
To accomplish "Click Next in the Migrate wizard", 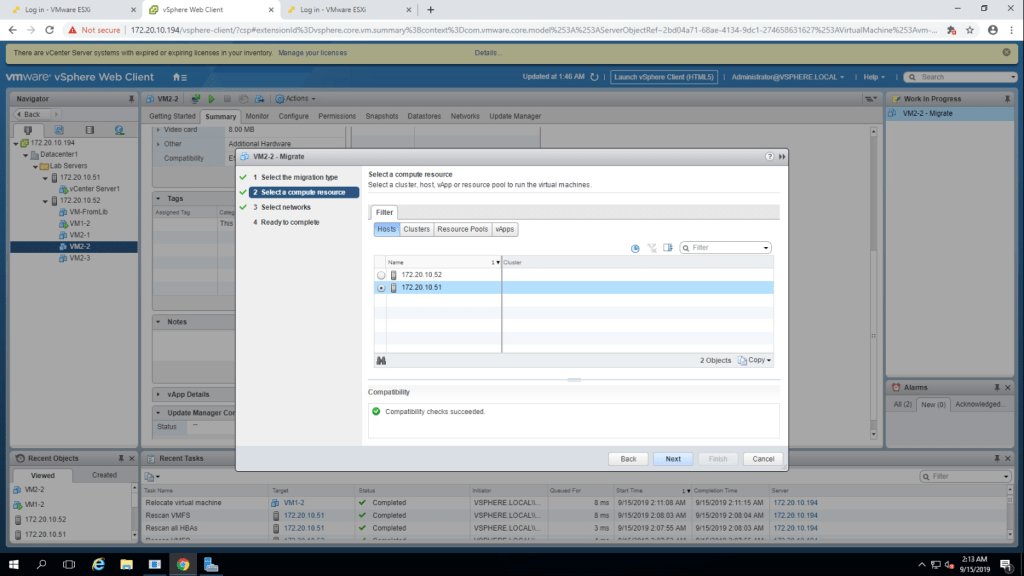I will click(673, 459).
